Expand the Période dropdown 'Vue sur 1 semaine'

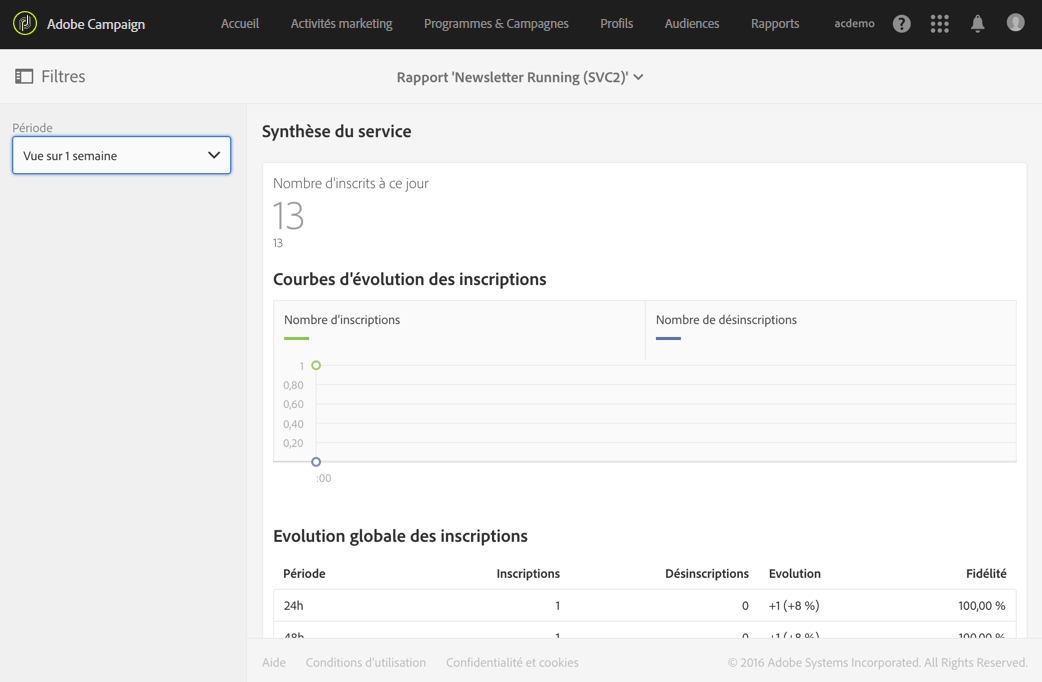(x=121, y=155)
